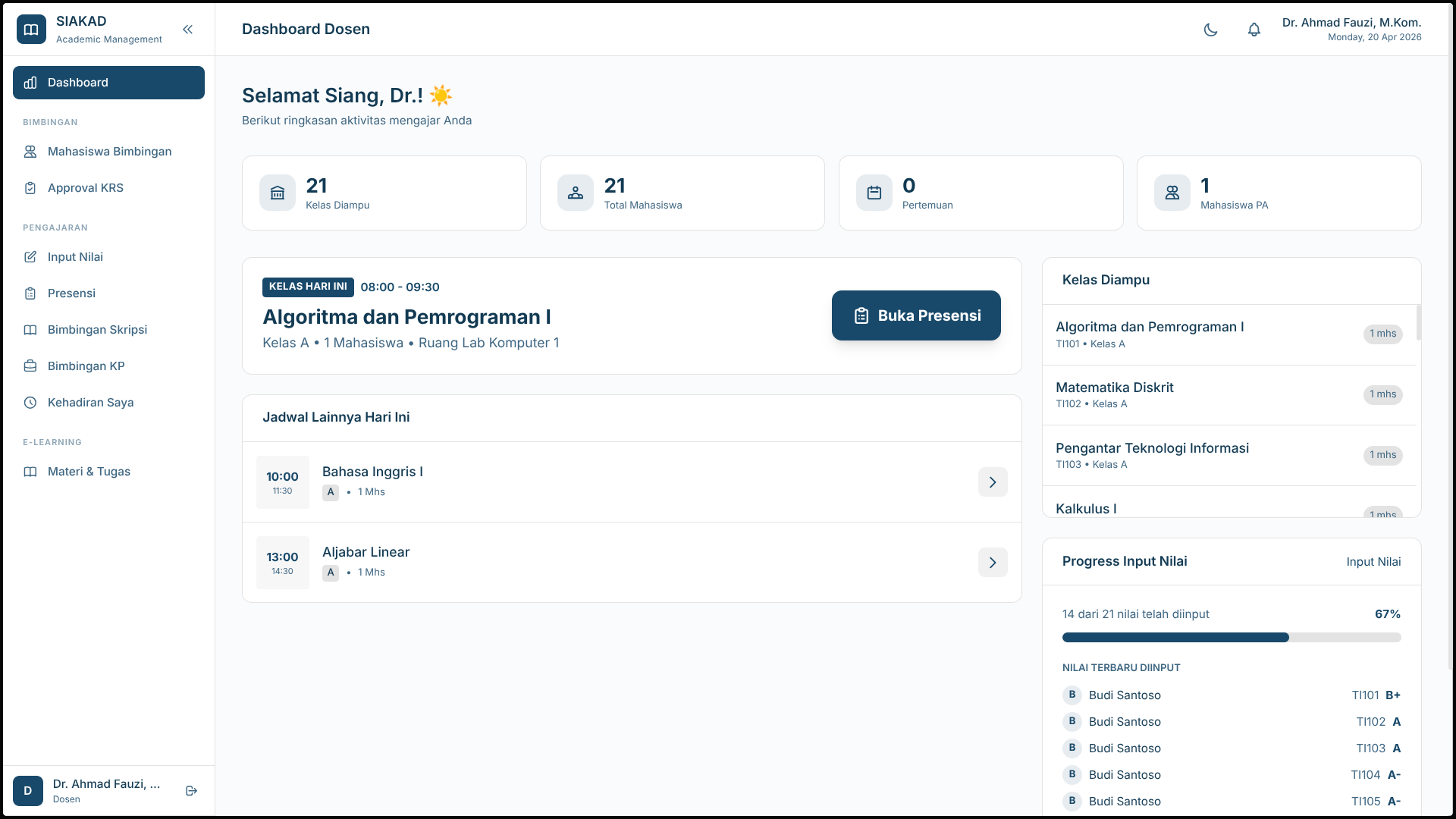
Task: Click Budi Santoso TI105 grade row
Action: [x=1232, y=802]
